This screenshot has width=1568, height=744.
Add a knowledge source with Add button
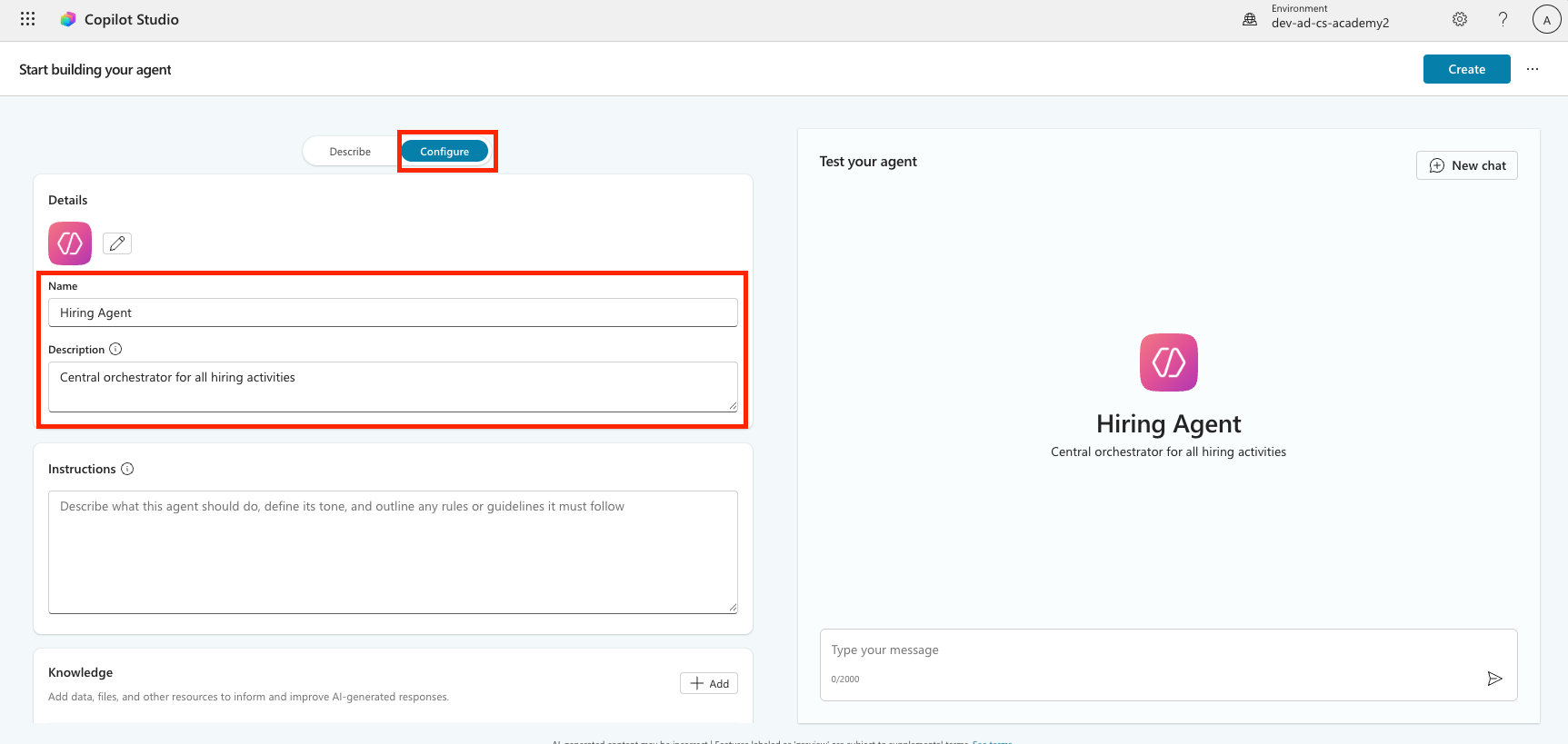709,683
